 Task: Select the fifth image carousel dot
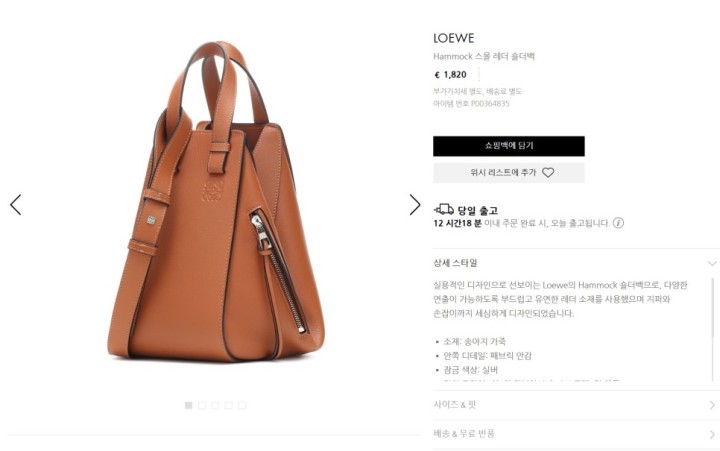pyautogui.click(x=242, y=405)
